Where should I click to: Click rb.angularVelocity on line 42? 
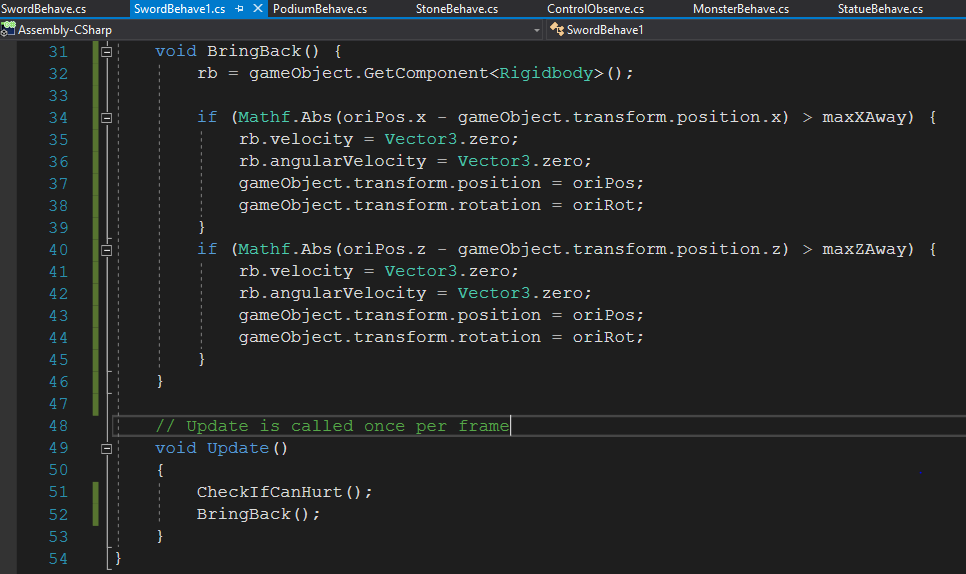(332, 293)
